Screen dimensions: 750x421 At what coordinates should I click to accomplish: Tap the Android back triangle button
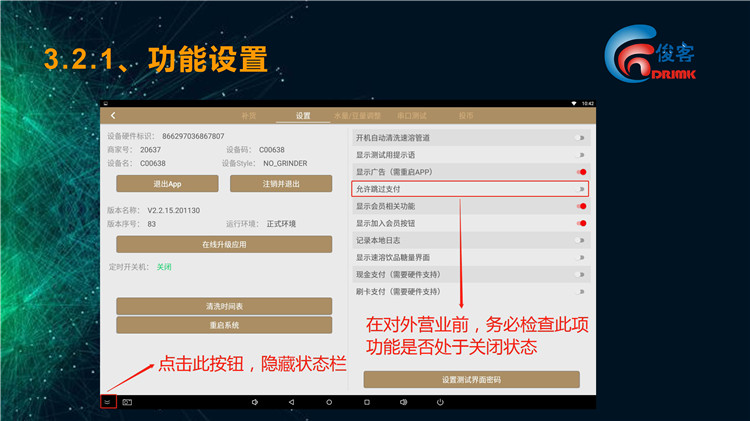click(x=291, y=402)
